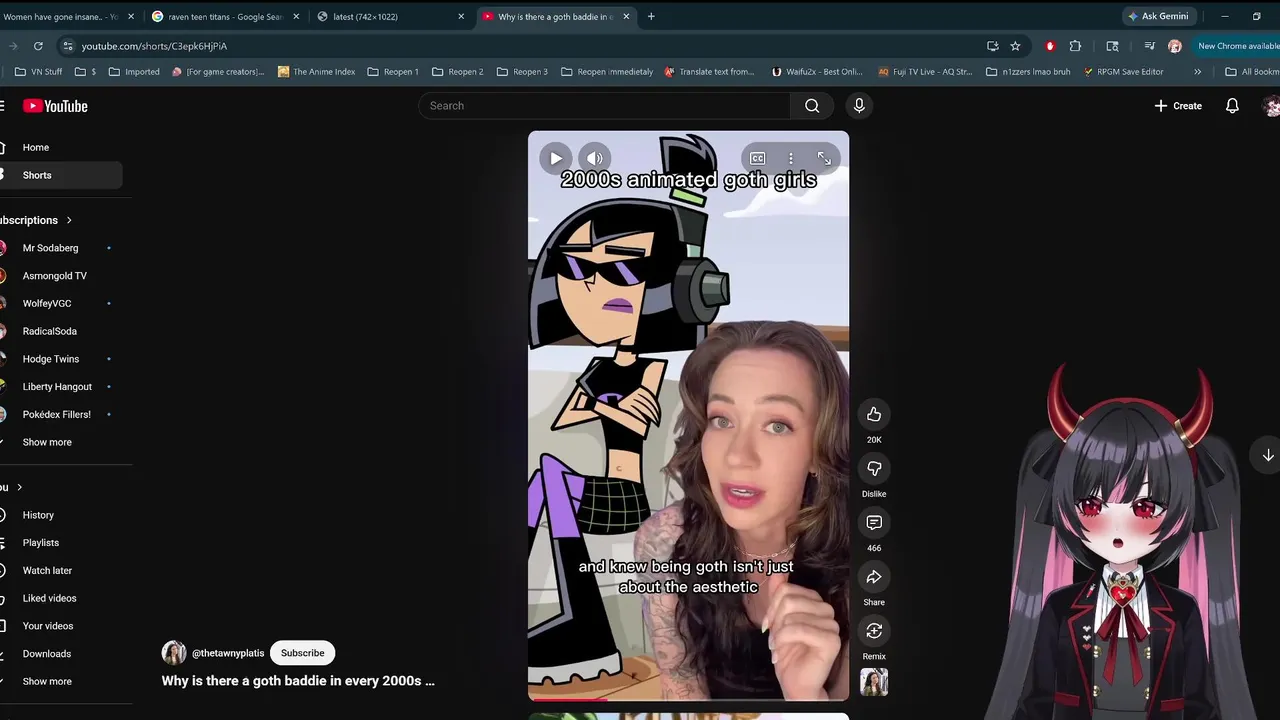Expand the Subscriptions section chevron
Viewport: 1280px width, 720px height.
click(x=69, y=220)
